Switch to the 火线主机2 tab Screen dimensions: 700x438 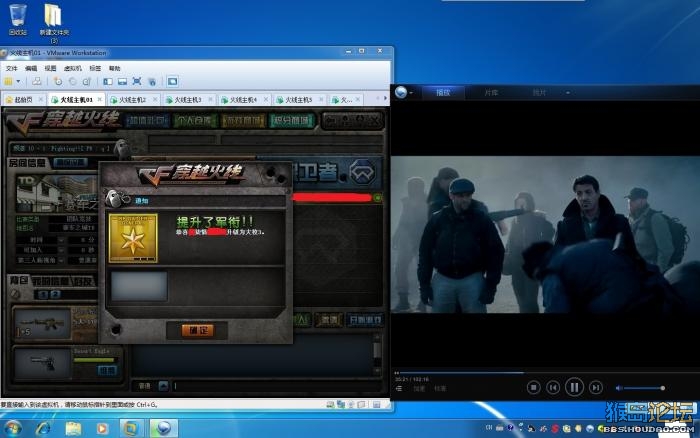pos(133,100)
